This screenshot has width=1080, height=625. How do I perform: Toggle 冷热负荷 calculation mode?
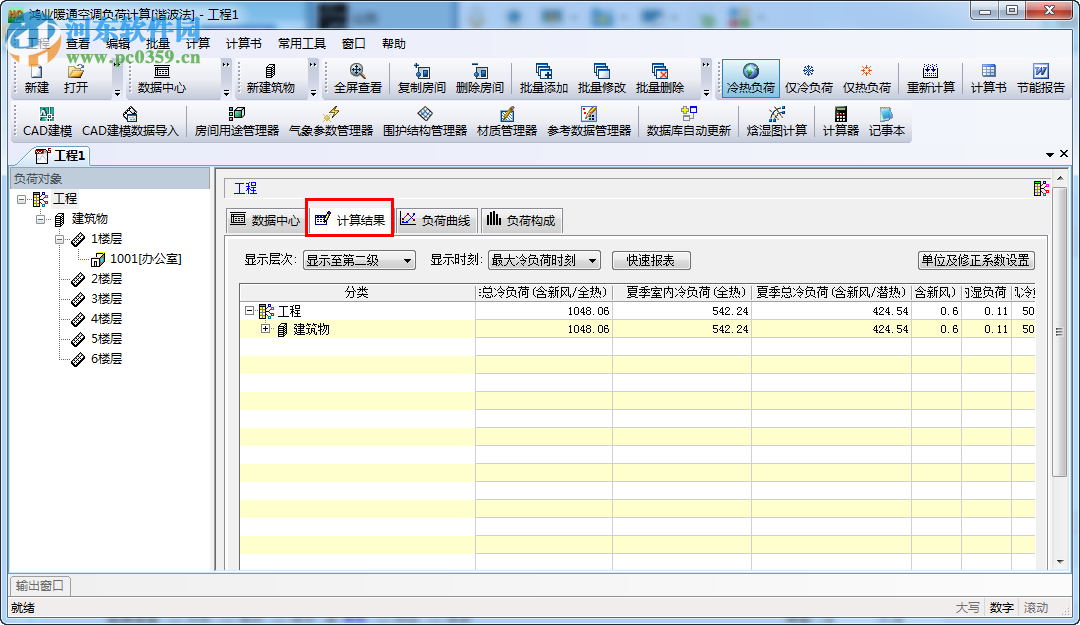[x=751, y=79]
